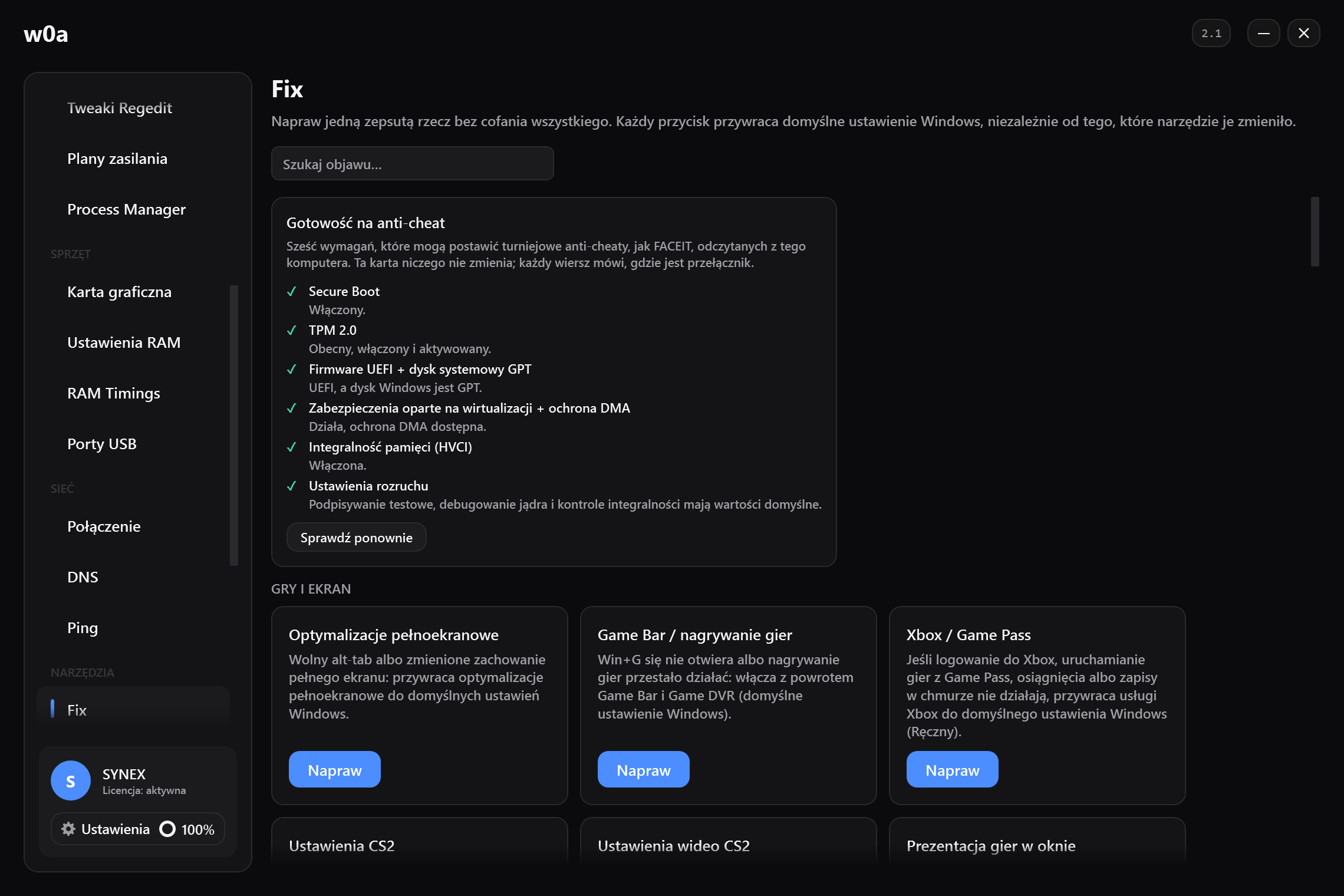Minimize the w0a window
Screen dimensions: 1344x896
click(x=1263, y=33)
